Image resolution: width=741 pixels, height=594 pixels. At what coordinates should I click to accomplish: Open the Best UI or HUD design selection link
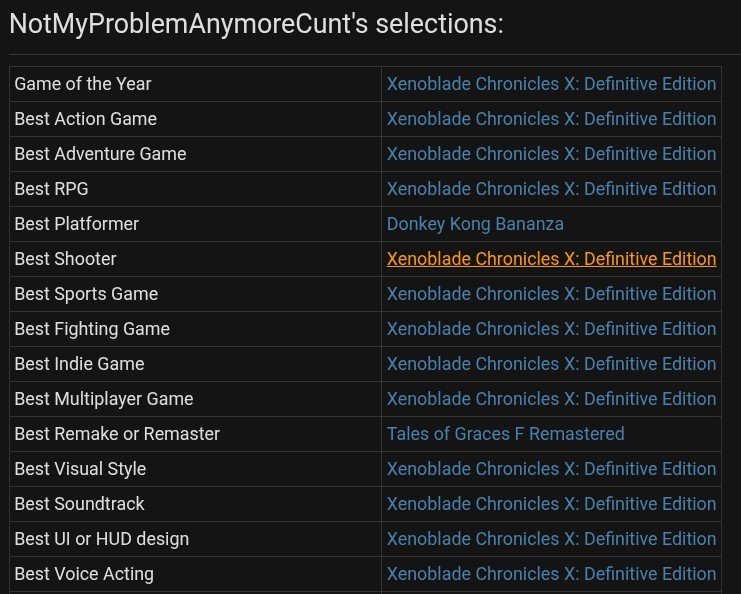coord(551,539)
